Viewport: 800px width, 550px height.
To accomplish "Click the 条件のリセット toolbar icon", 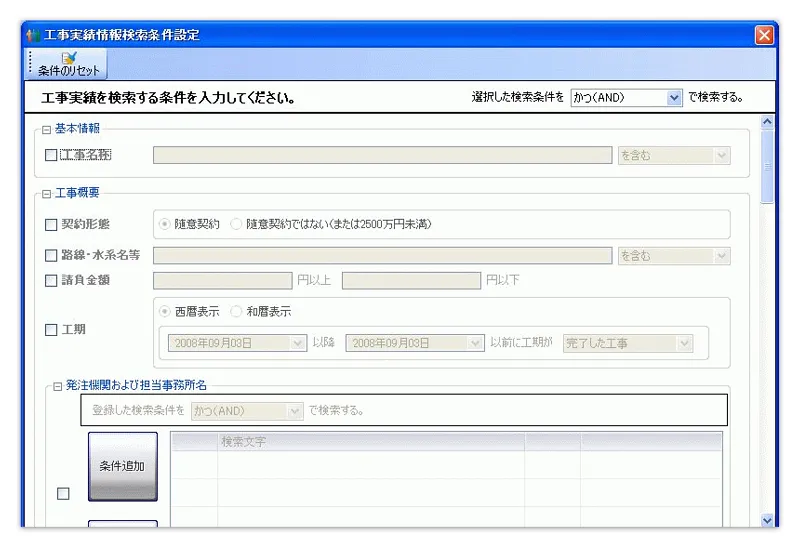I will click(x=68, y=64).
